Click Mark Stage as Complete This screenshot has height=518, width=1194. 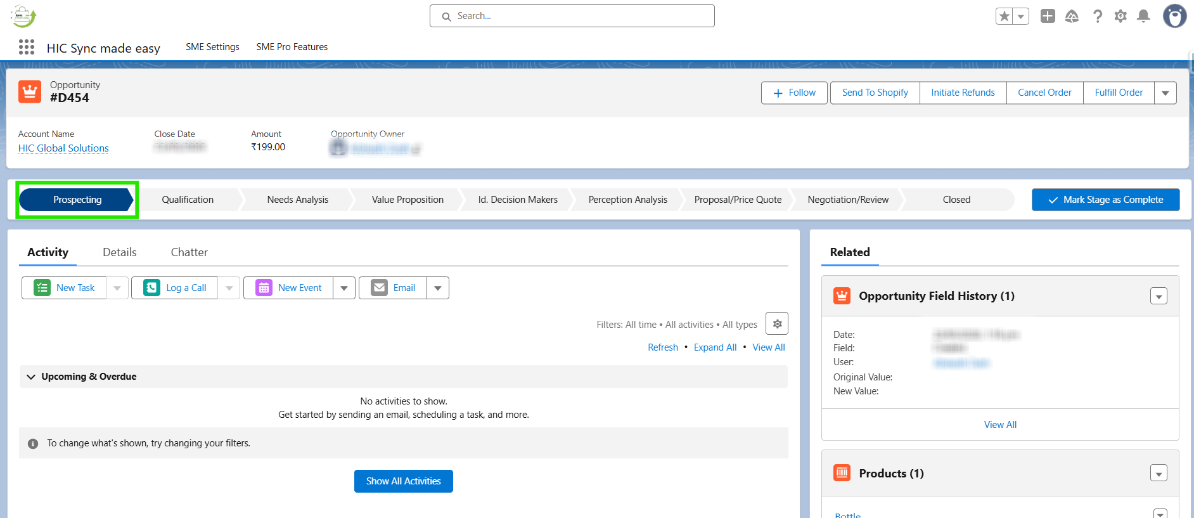pyautogui.click(x=1106, y=200)
